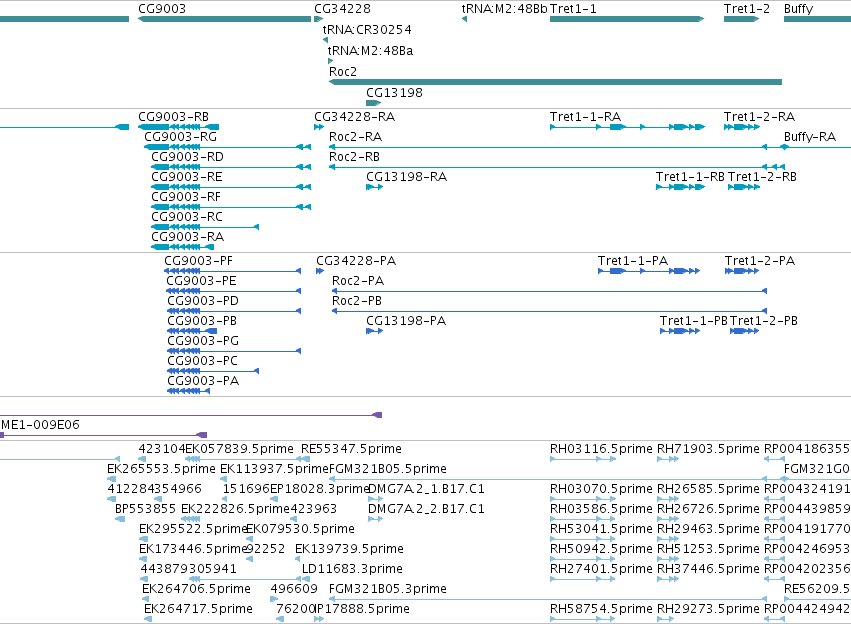Click the IP17888.5prime EST label

(x=362, y=610)
